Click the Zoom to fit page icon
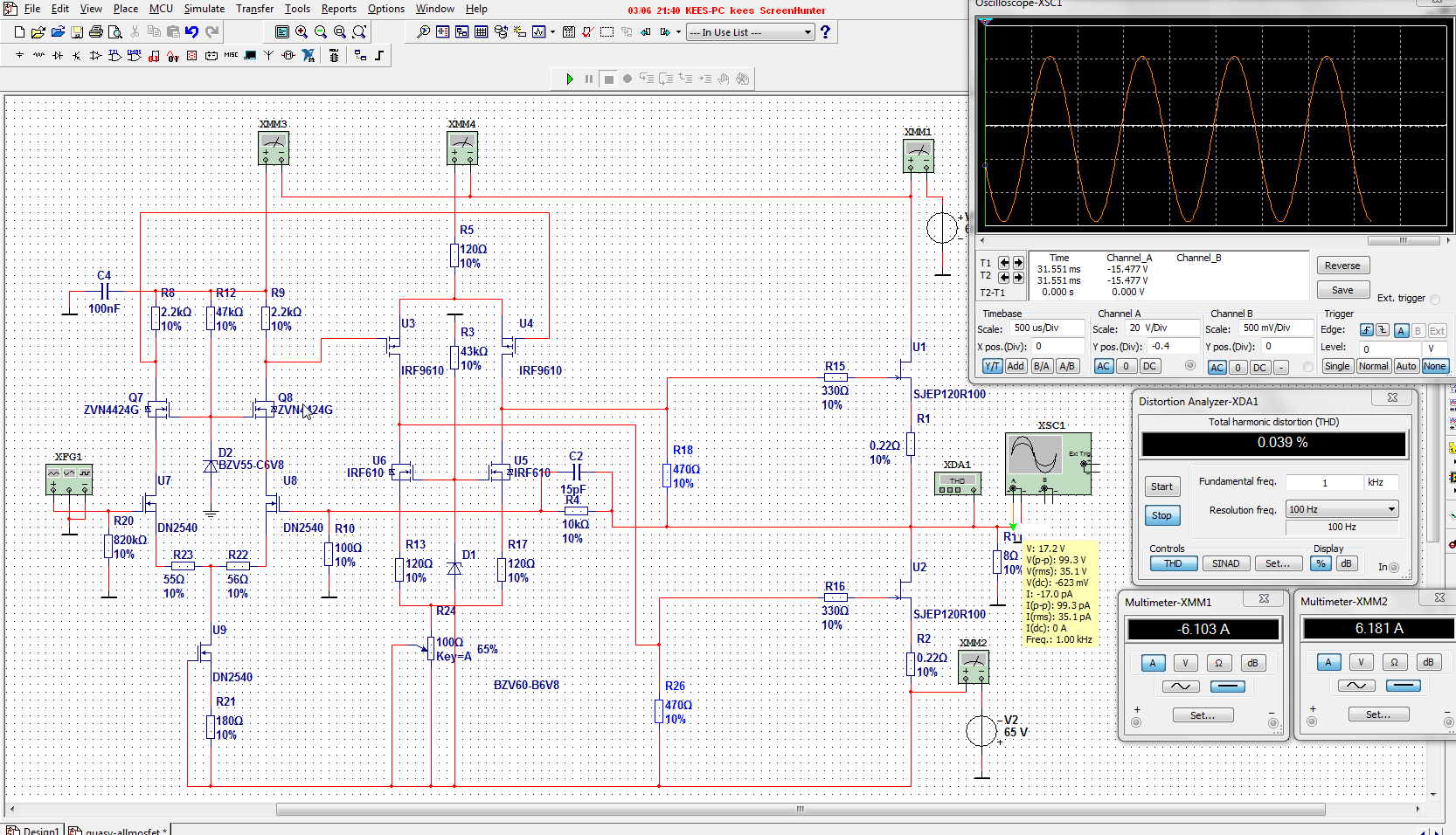 point(358,32)
